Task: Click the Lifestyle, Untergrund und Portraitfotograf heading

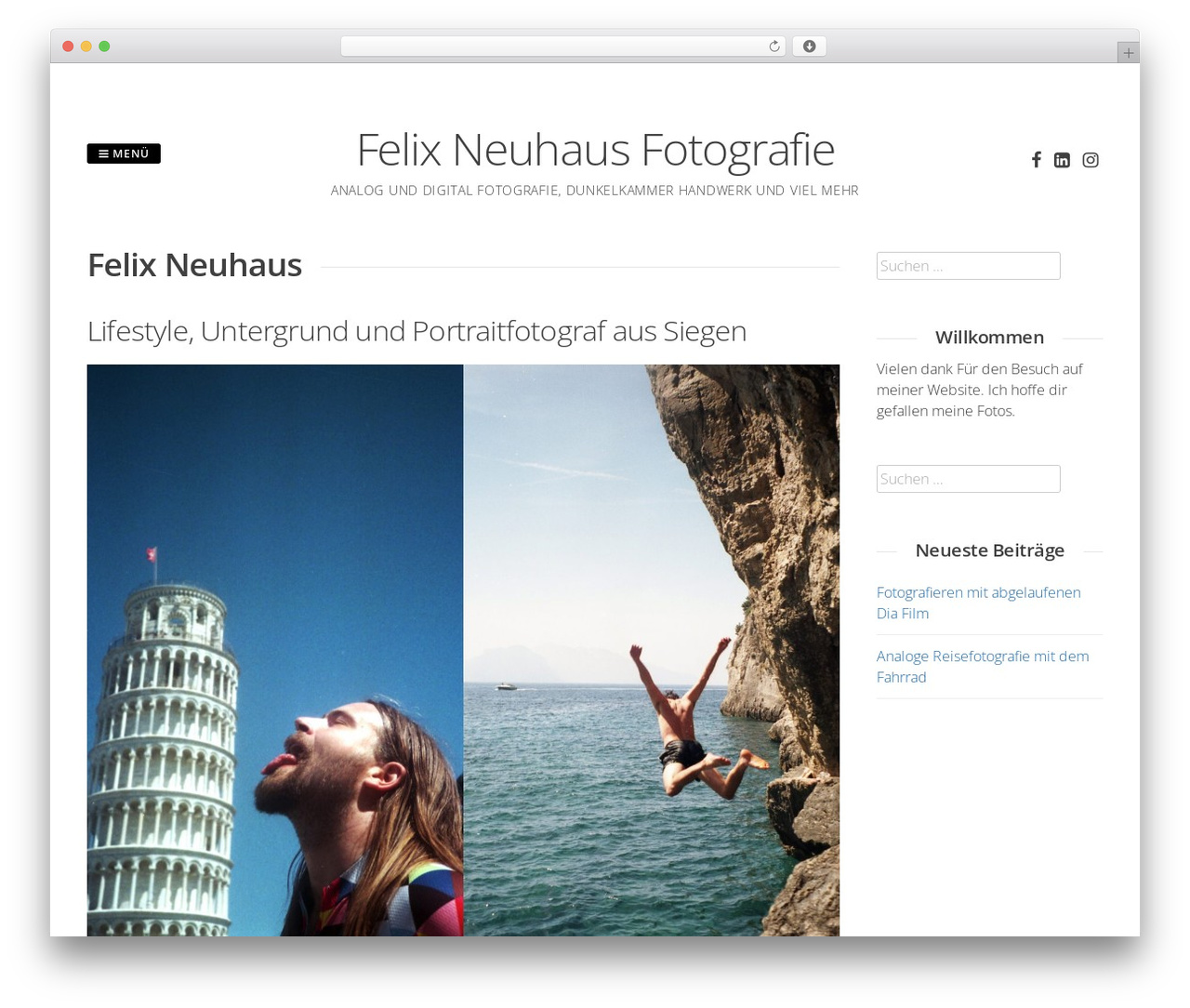Action: coord(416,331)
